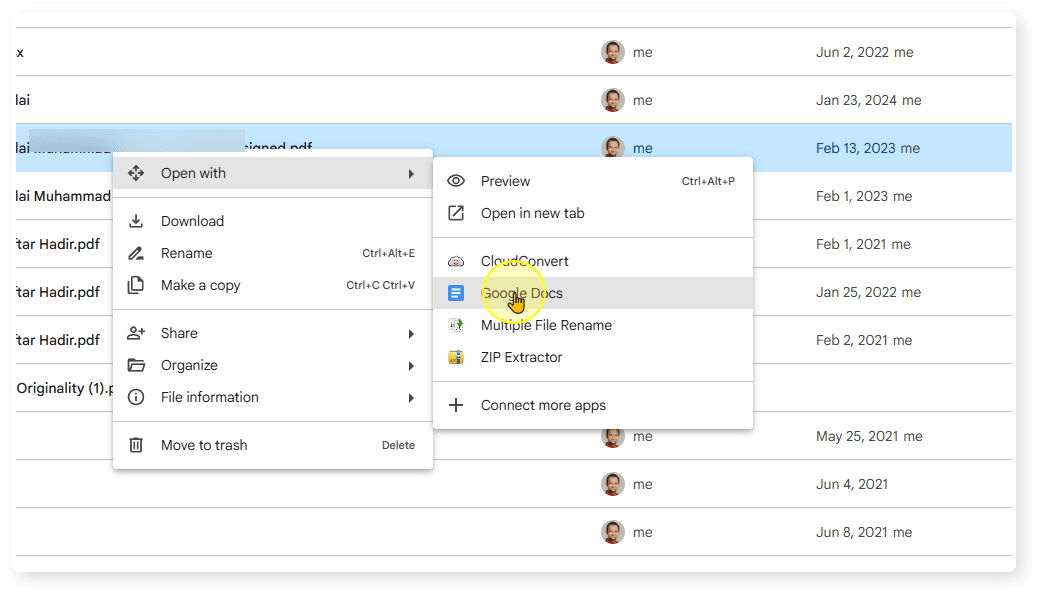Click the owner avatar in the Jan 23, 2024 row
Image resolution: width=1040 pixels, height=596 pixels.
613,100
